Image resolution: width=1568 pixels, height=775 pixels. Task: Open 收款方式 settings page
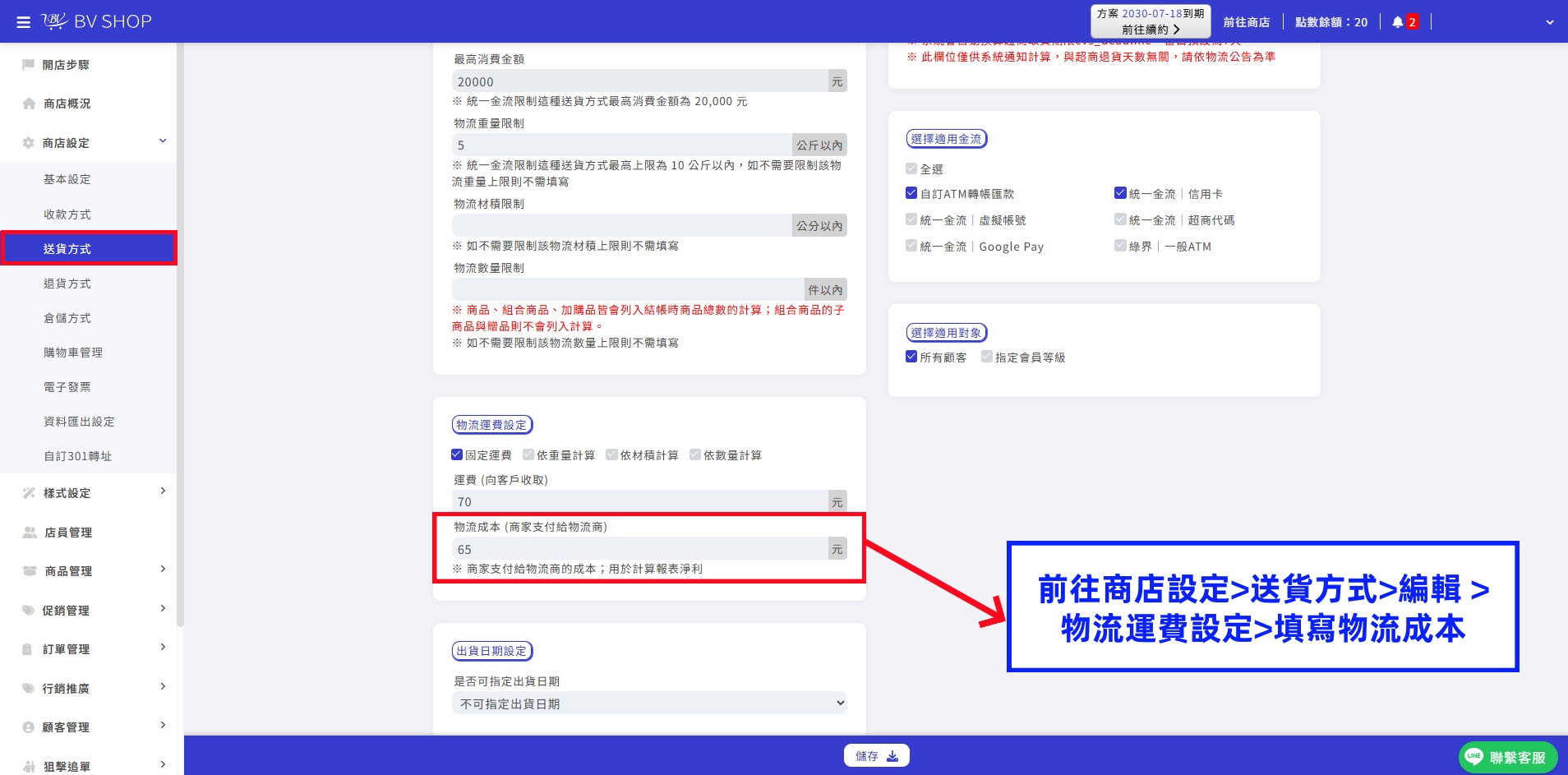(x=67, y=215)
